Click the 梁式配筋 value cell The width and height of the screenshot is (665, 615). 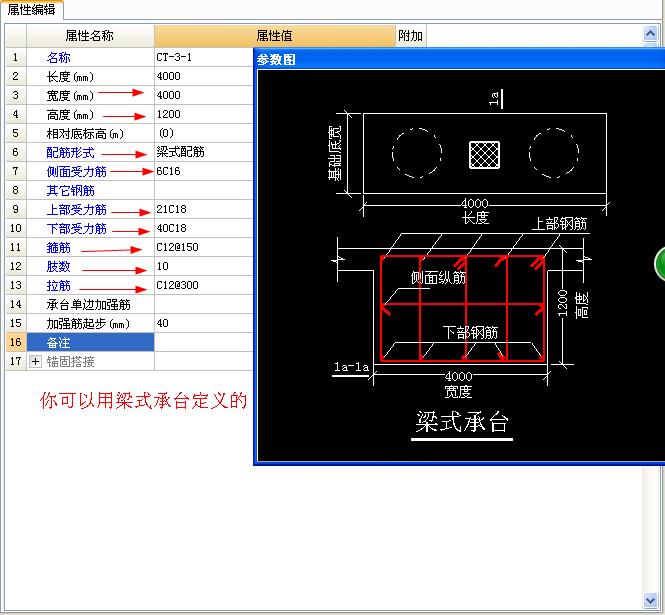point(204,152)
